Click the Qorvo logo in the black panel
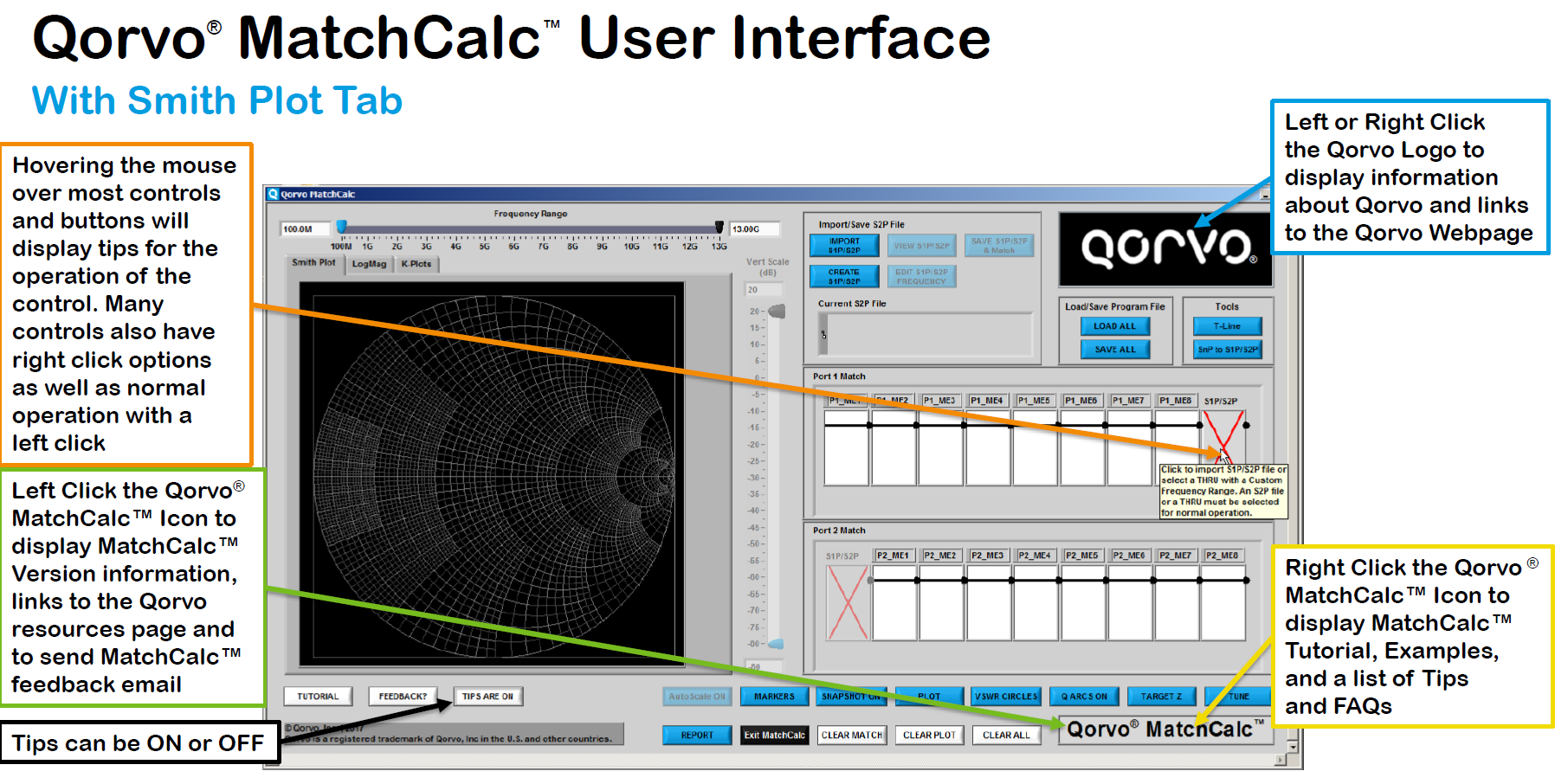 pos(1165,249)
